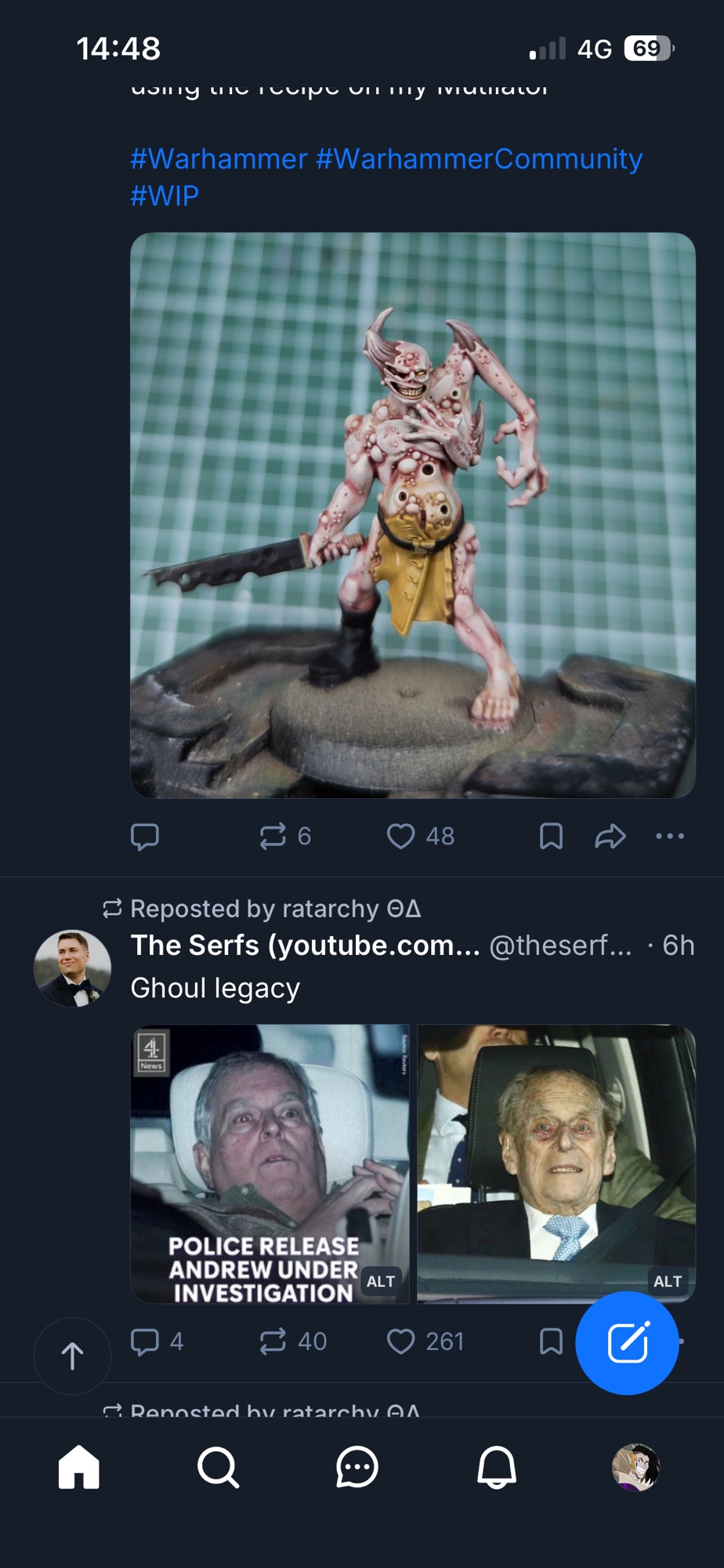View the painted miniature photo

click(x=412, y=515)
